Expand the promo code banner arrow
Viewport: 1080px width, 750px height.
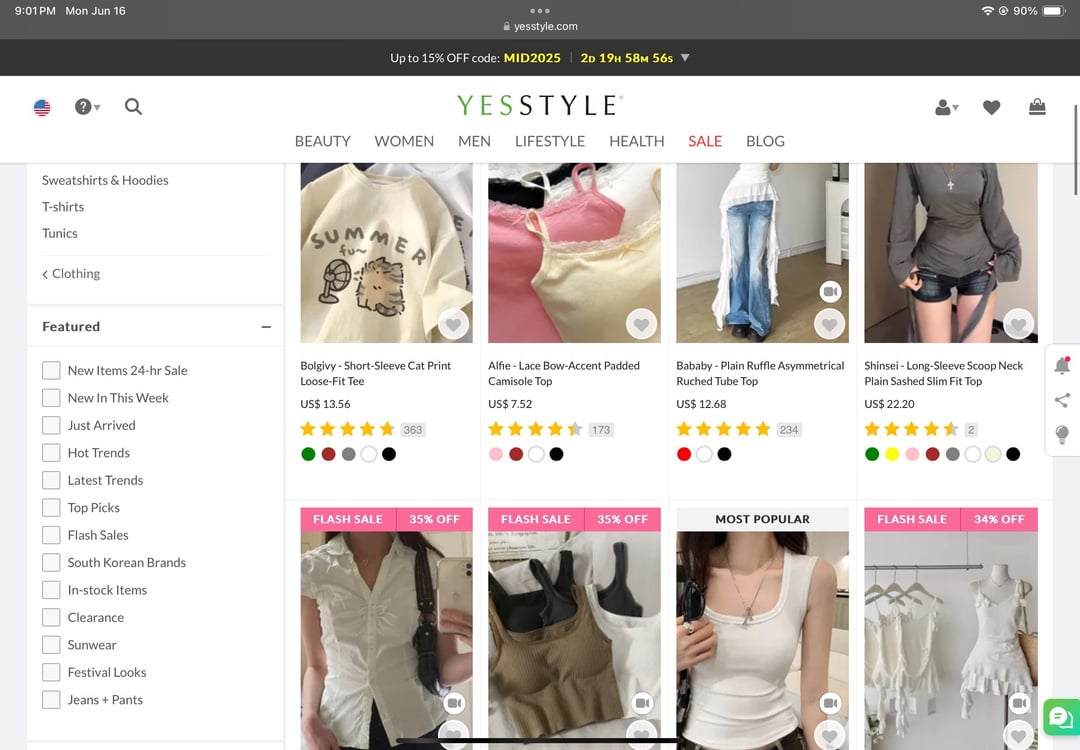pyautogui.click(x=685, y=58)
